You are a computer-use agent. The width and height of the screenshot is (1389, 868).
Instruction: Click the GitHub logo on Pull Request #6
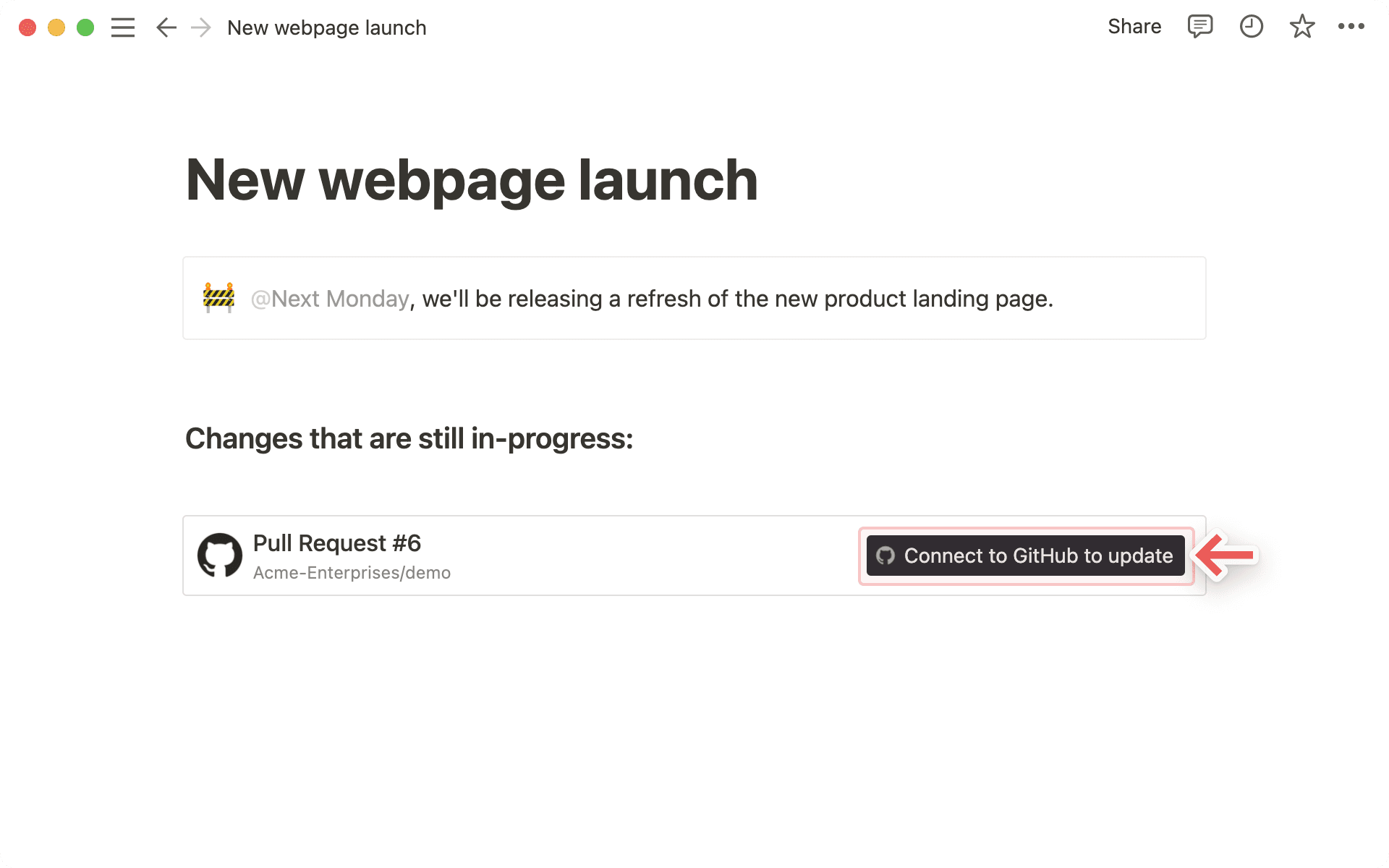(x=220, y=555)
